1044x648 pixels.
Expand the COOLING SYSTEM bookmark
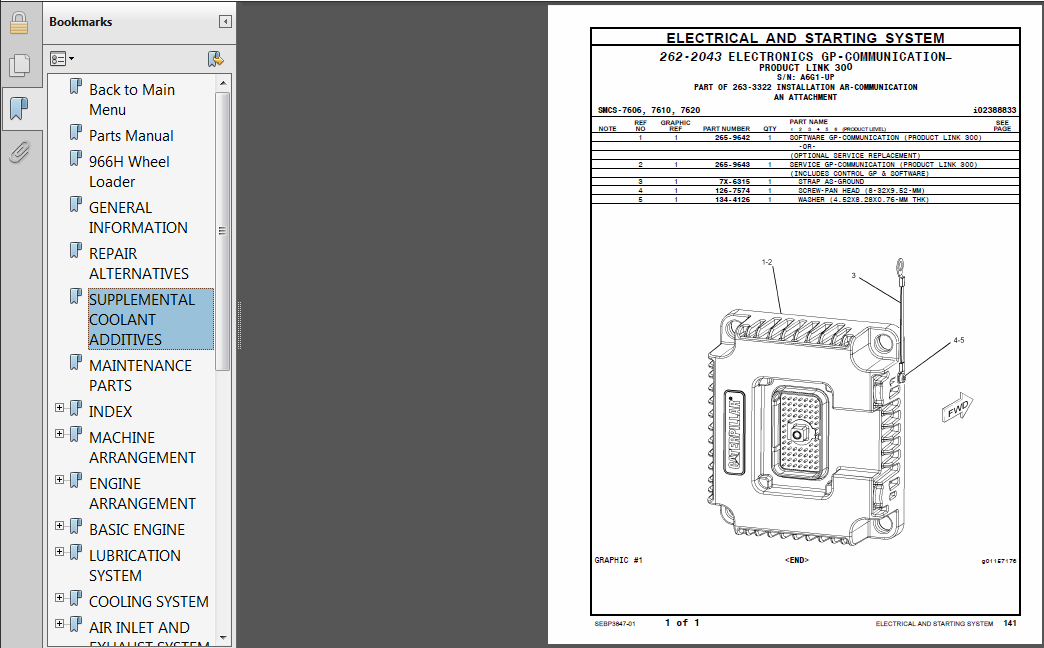[x=59, y=597]
